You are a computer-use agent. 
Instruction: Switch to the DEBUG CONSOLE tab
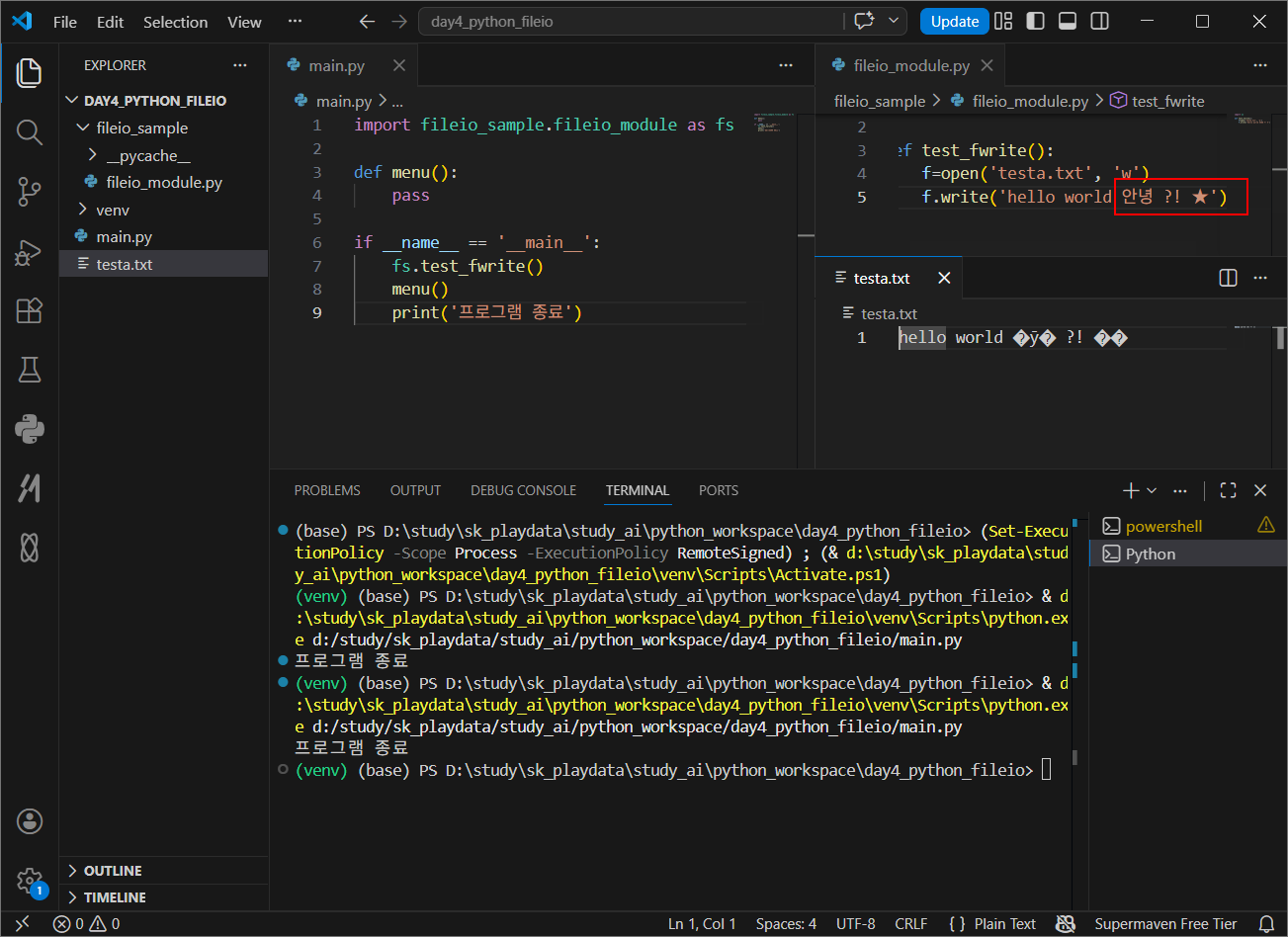523,490
